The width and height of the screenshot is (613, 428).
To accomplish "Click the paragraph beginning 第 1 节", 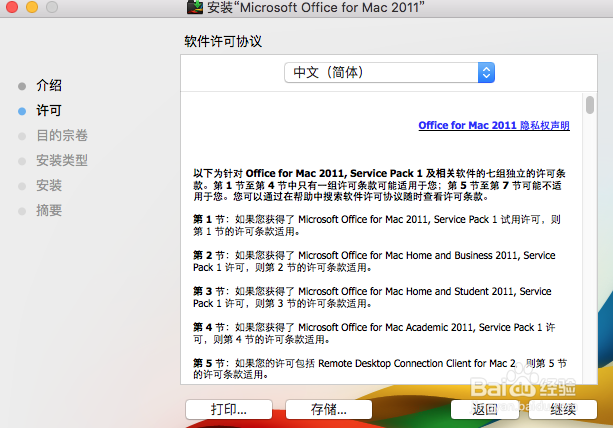I will pyautogui.click(x=377, y=226).
